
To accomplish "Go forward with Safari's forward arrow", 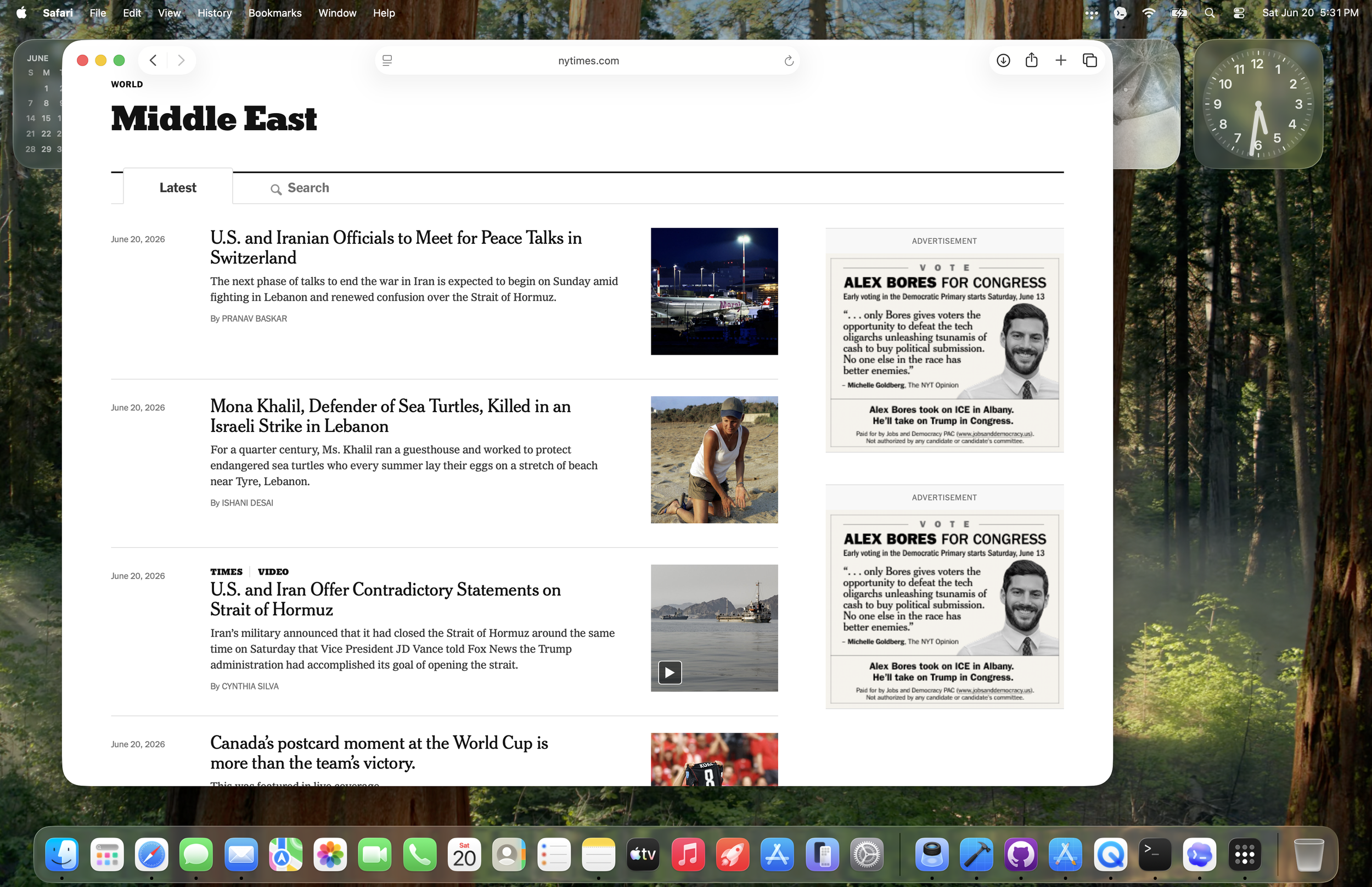I will click(x=181, y=60).
